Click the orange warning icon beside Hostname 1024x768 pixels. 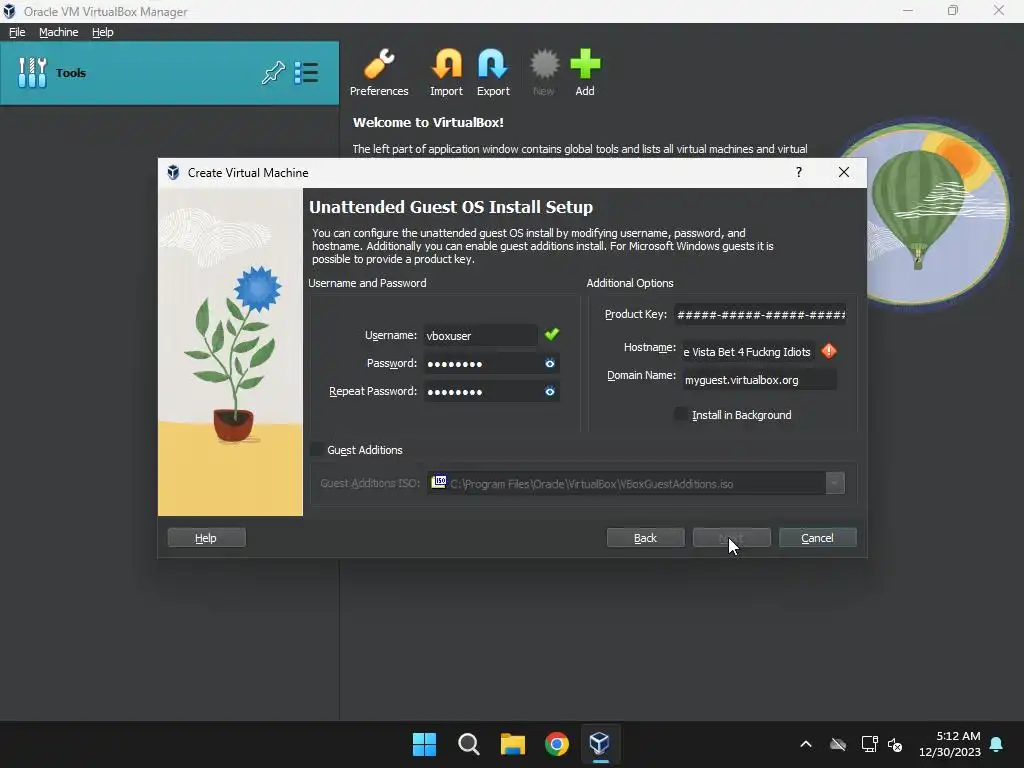[x=829, y=351]
